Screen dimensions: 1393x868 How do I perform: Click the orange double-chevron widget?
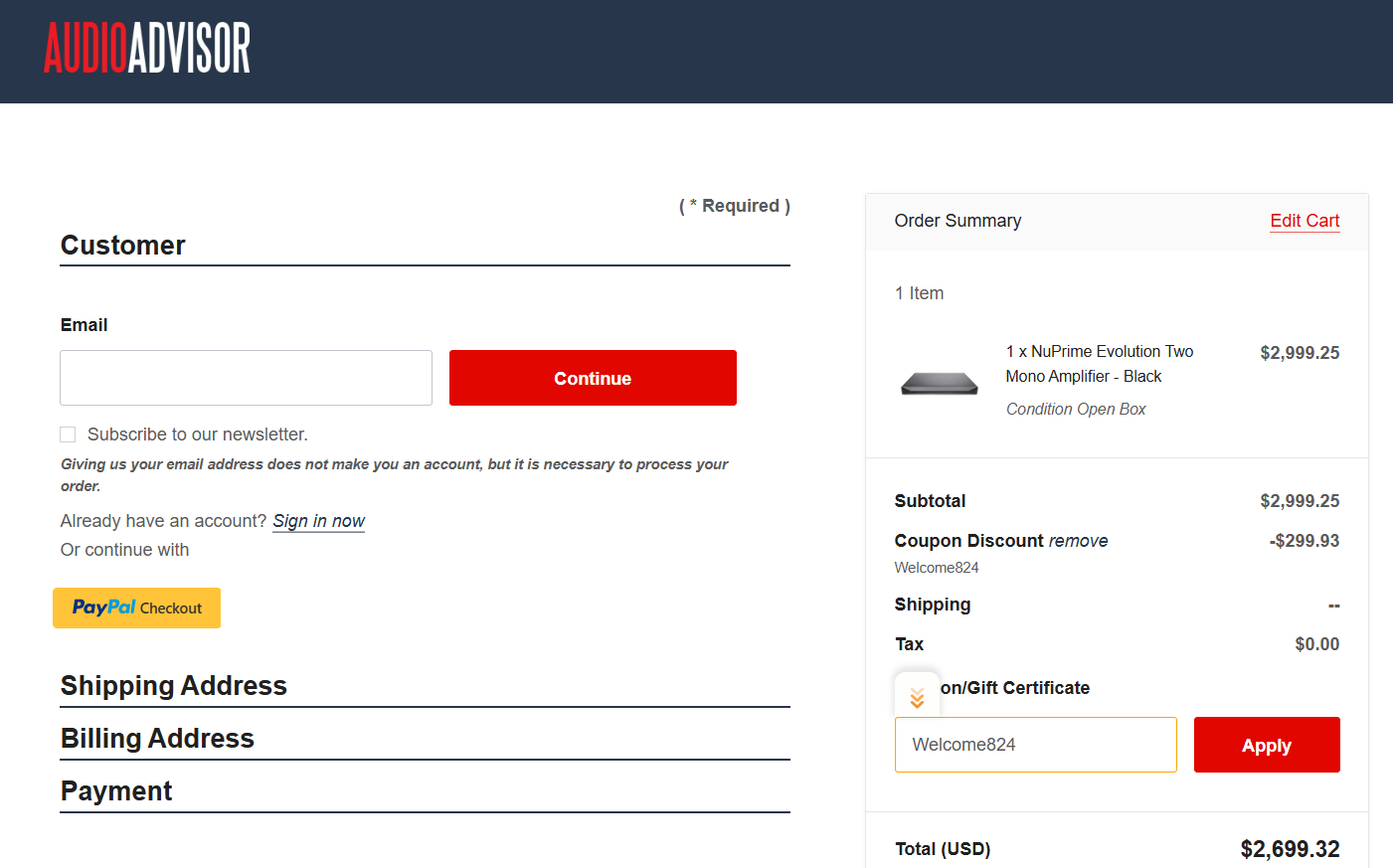point(916,695)
